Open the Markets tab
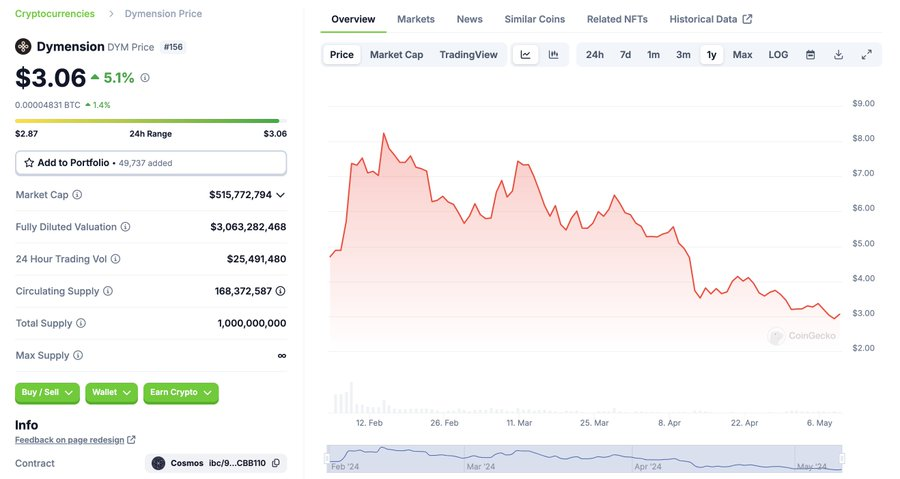The image size is (900, 479). (x=416, y=19)
